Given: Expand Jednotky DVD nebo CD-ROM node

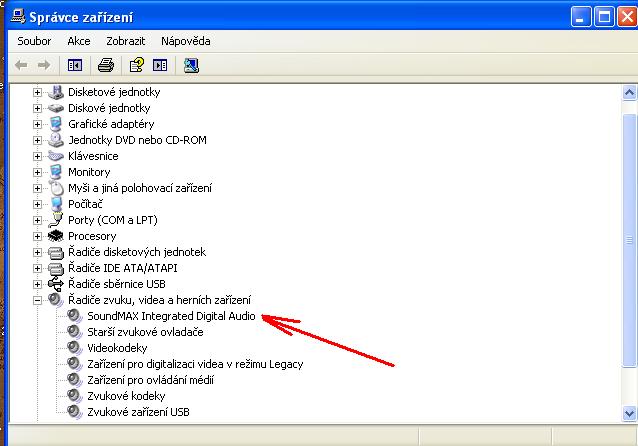Looking at the screenshot, I should pyautogui.click(x=37, y=140).
